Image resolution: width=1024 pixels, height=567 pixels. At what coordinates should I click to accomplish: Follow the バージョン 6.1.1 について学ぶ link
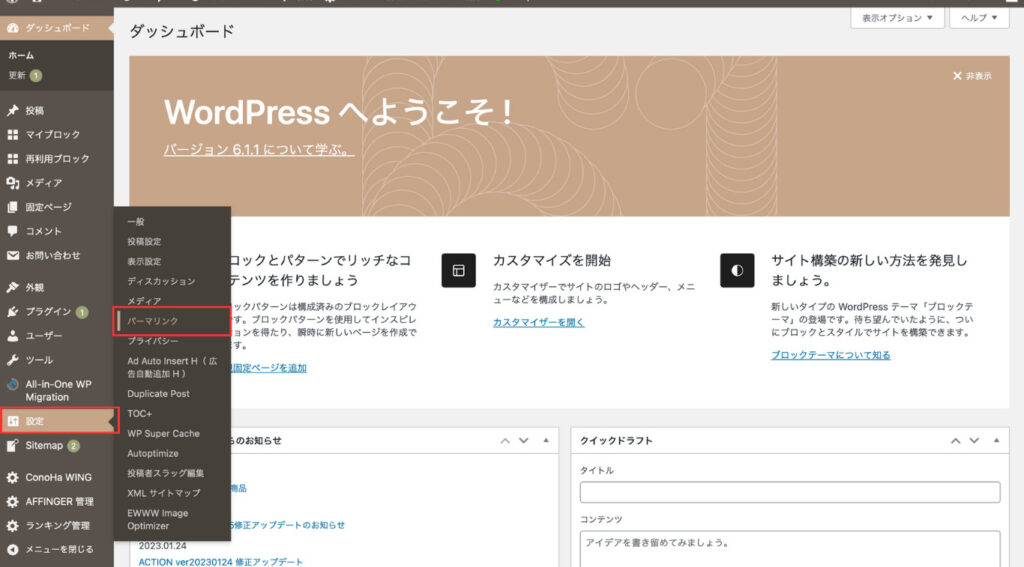(259, 150)
